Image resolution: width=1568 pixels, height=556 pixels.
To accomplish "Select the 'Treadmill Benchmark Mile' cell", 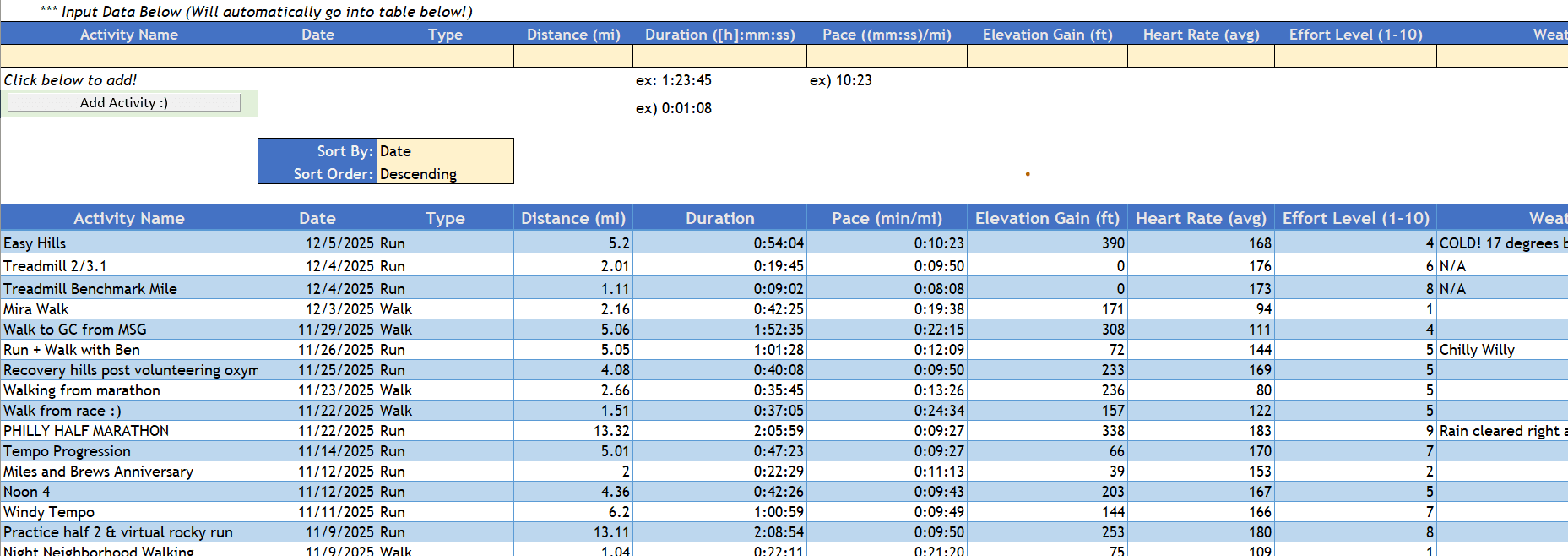I will point(129,288).
